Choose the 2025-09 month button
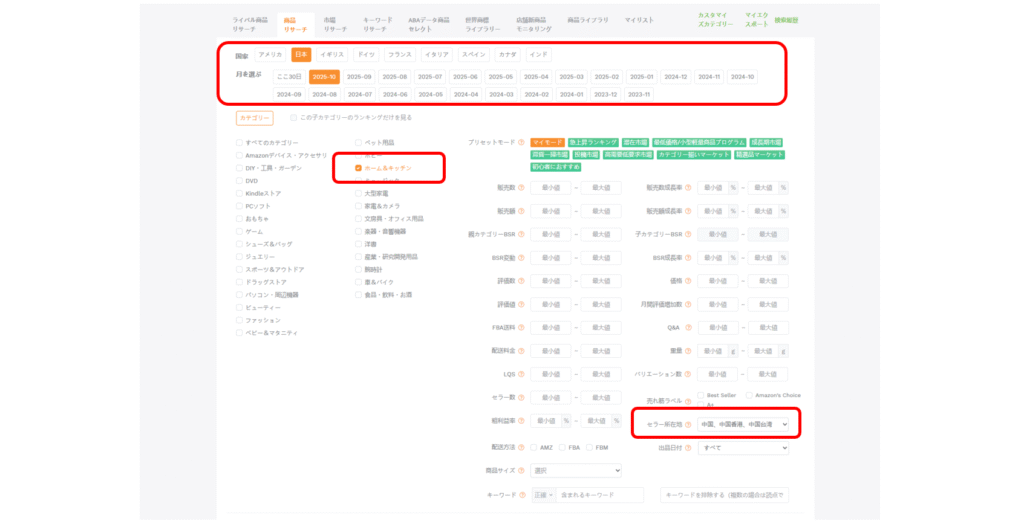 tap(359, 76)
